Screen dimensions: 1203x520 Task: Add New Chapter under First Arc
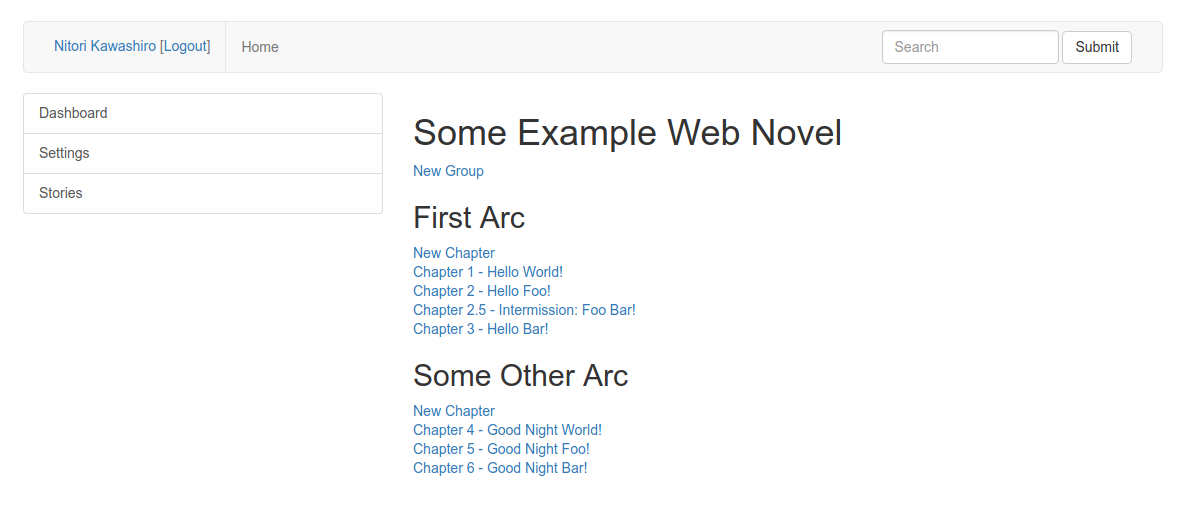[454, 253]
